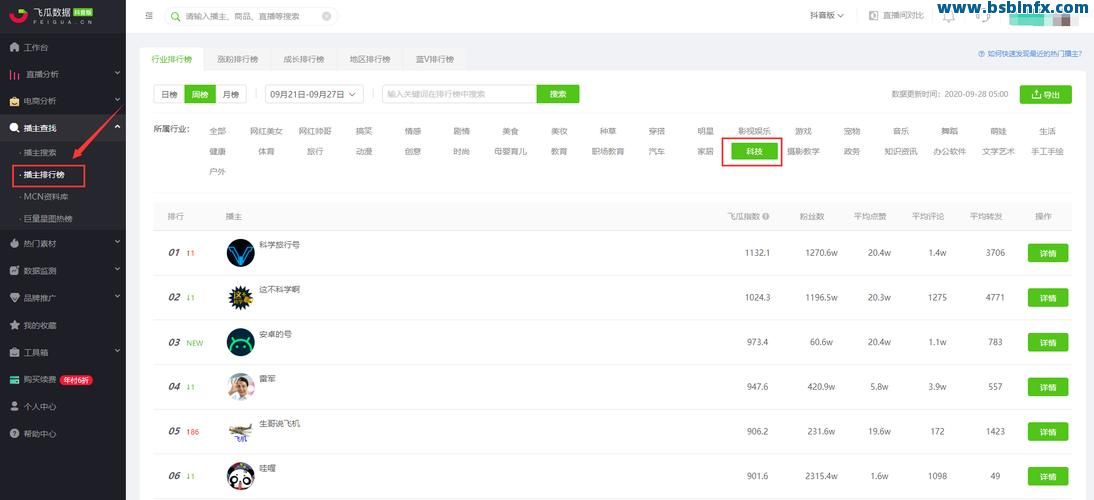Click the info icon beside 飞瓜指数
Viewport: 1094px width, 500px height.
pyautogui.click(x=765, y=217)
